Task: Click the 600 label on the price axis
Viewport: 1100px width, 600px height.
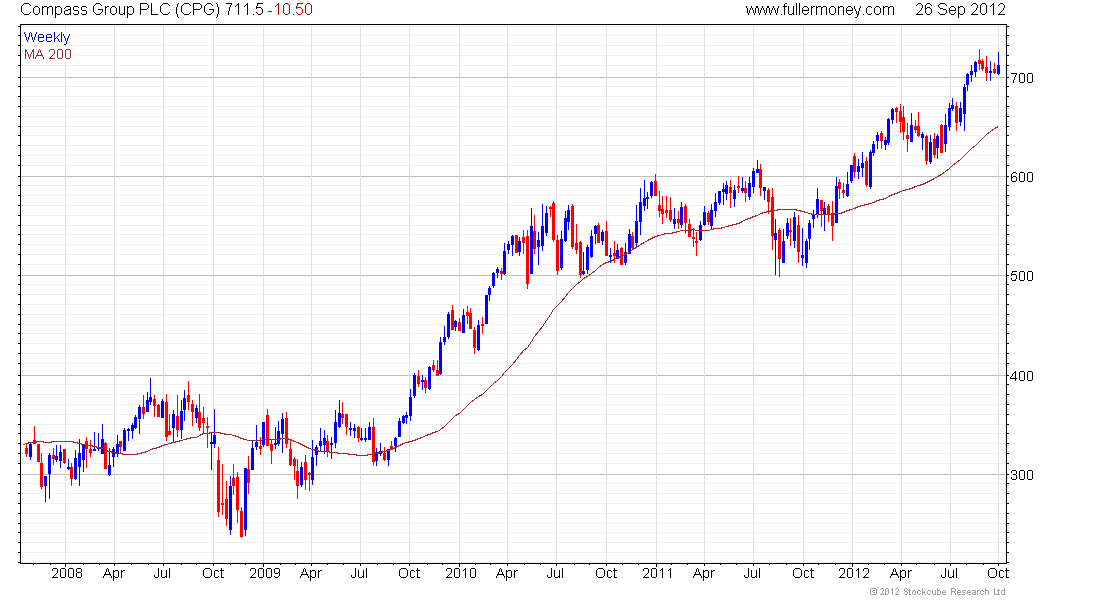Action: point(1021,178)
